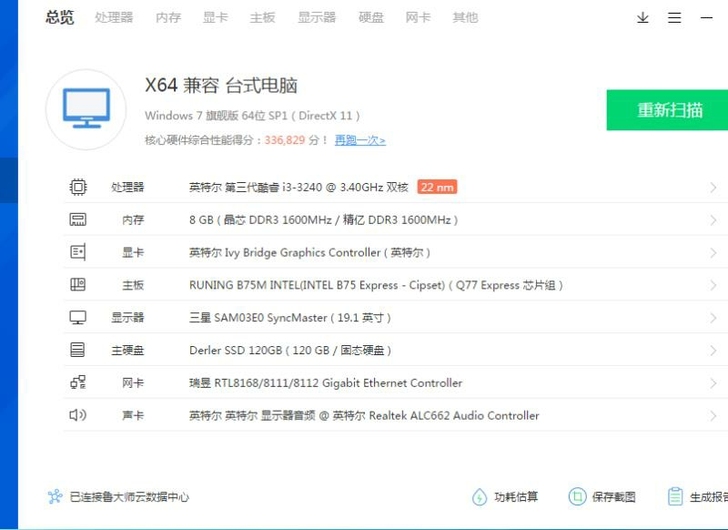Image resolution: width=728 pixels, height=530 pixels.
Task: Select Ivy Bridge Graphics Controller text
Action: tap(310, 252)
